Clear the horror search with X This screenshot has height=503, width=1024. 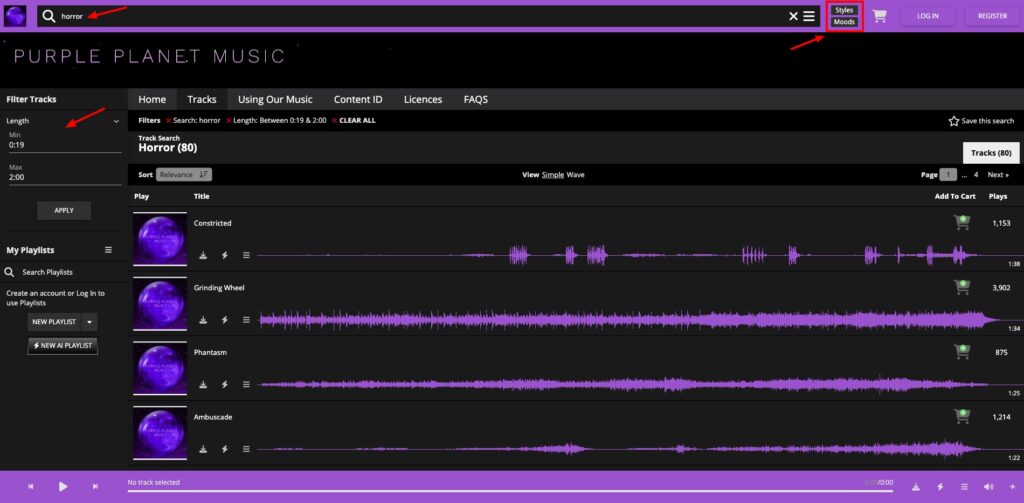(793, 16)
